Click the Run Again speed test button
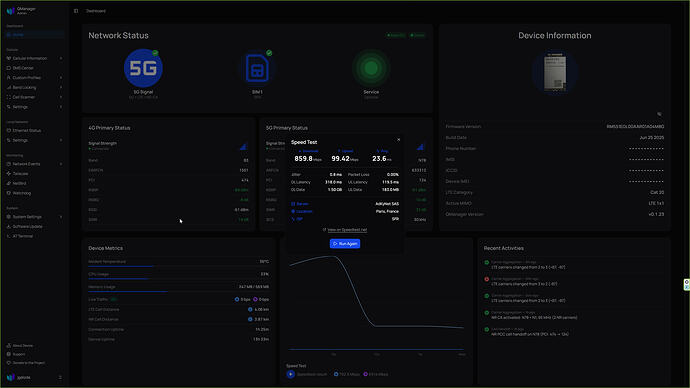 (345, 243)
